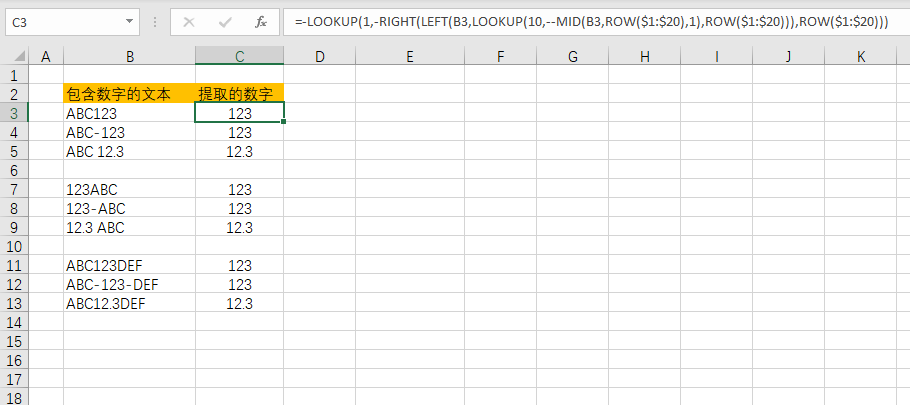Viewport: 910px width, 405px height.
Task: Select the cell containing 123-ABC
Action: 129,209
